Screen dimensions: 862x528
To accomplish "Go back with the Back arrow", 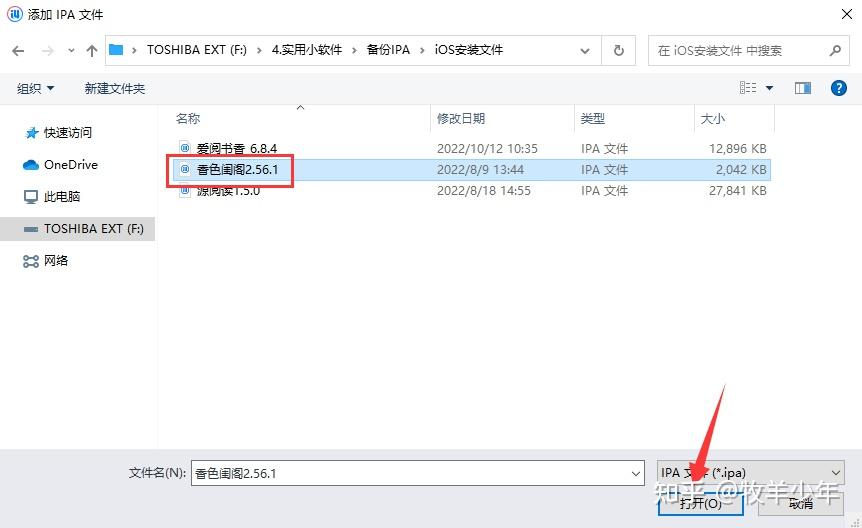I will (18, 51).
